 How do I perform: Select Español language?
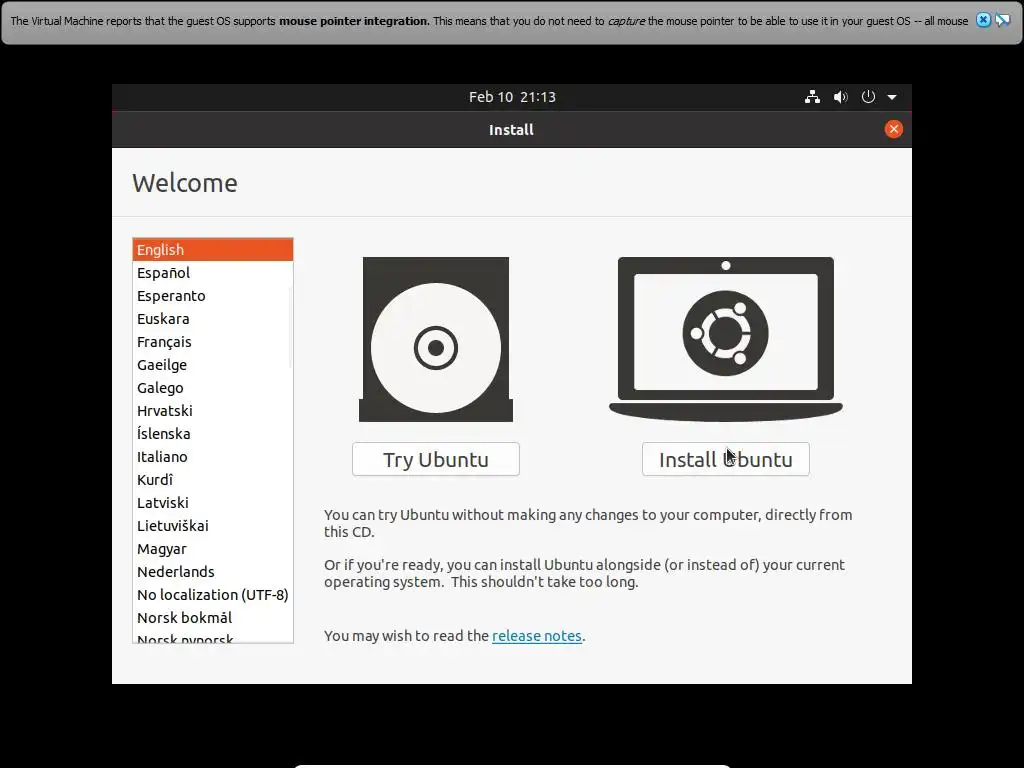click(213, 272)
